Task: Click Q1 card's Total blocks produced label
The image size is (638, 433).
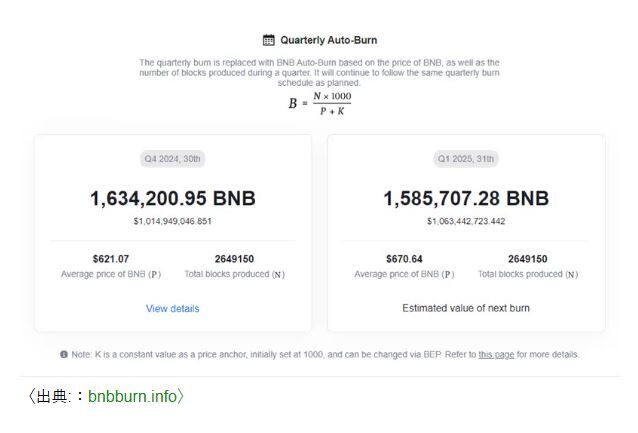Action: pyautogui.click(x=528, y=274)
